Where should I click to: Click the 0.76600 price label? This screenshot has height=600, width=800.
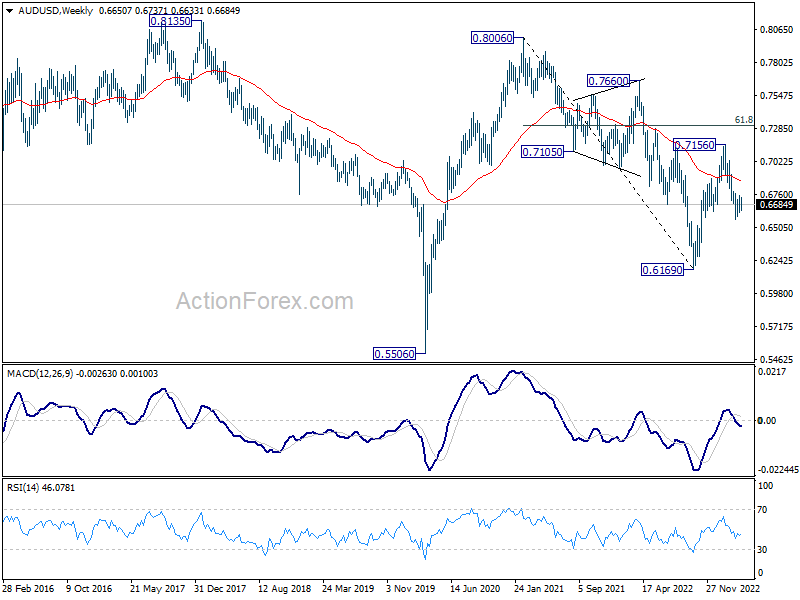608,81
